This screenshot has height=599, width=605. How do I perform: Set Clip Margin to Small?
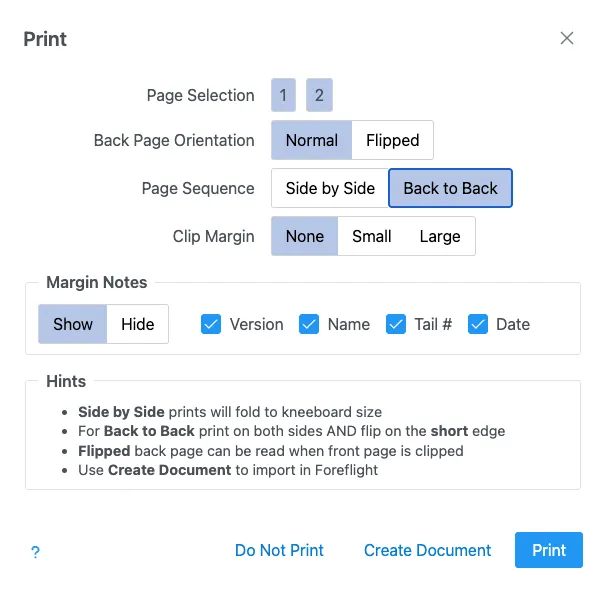371,237
